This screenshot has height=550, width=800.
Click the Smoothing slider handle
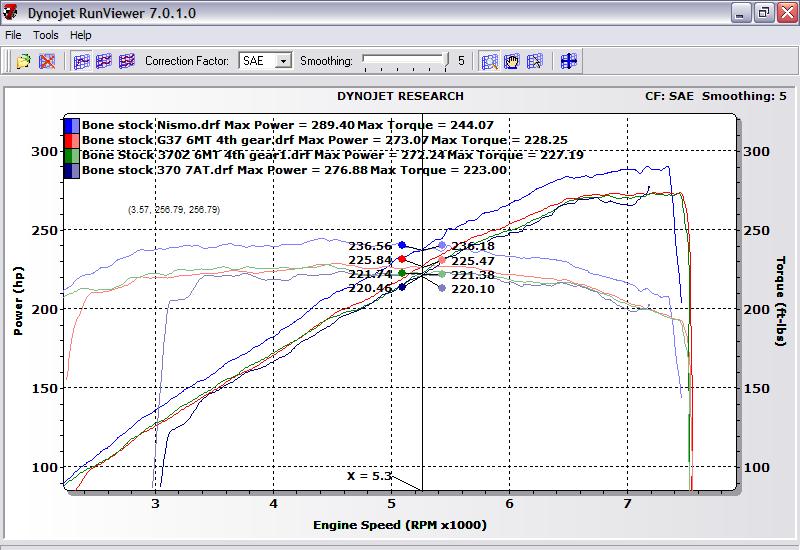(447, 62)
